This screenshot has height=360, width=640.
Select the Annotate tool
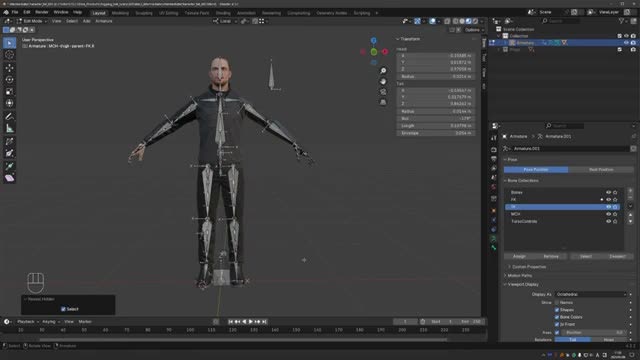[9, 117]
